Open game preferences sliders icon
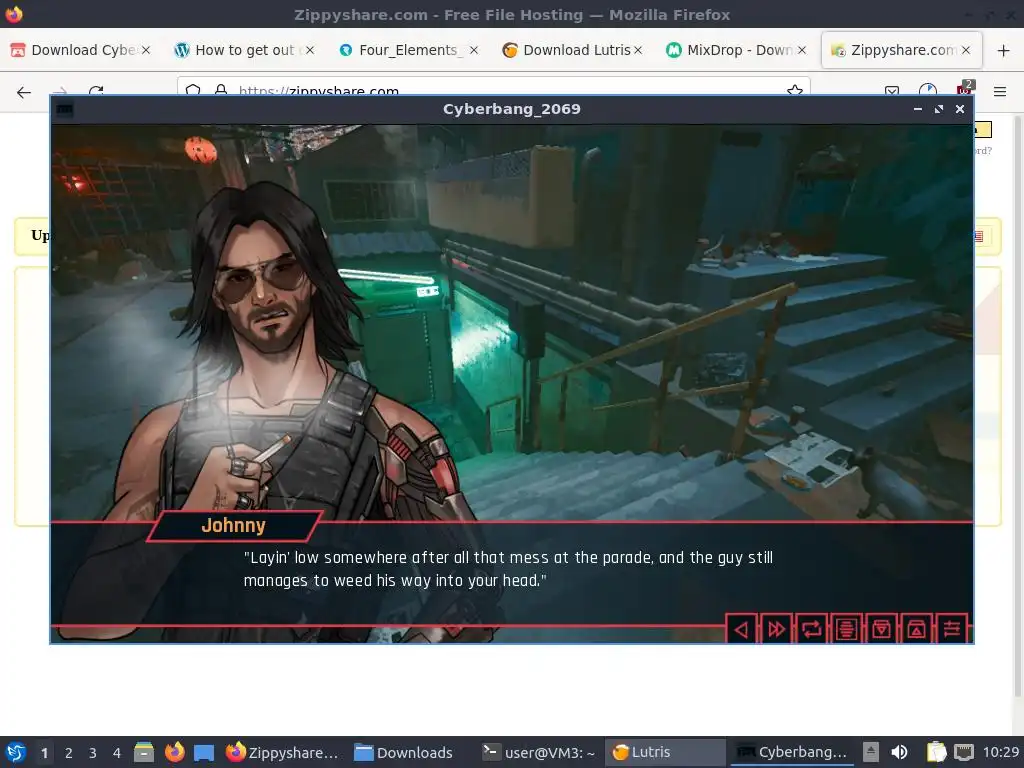The height and width of the screenshot is (768, 1024). [x=952, y=629]
